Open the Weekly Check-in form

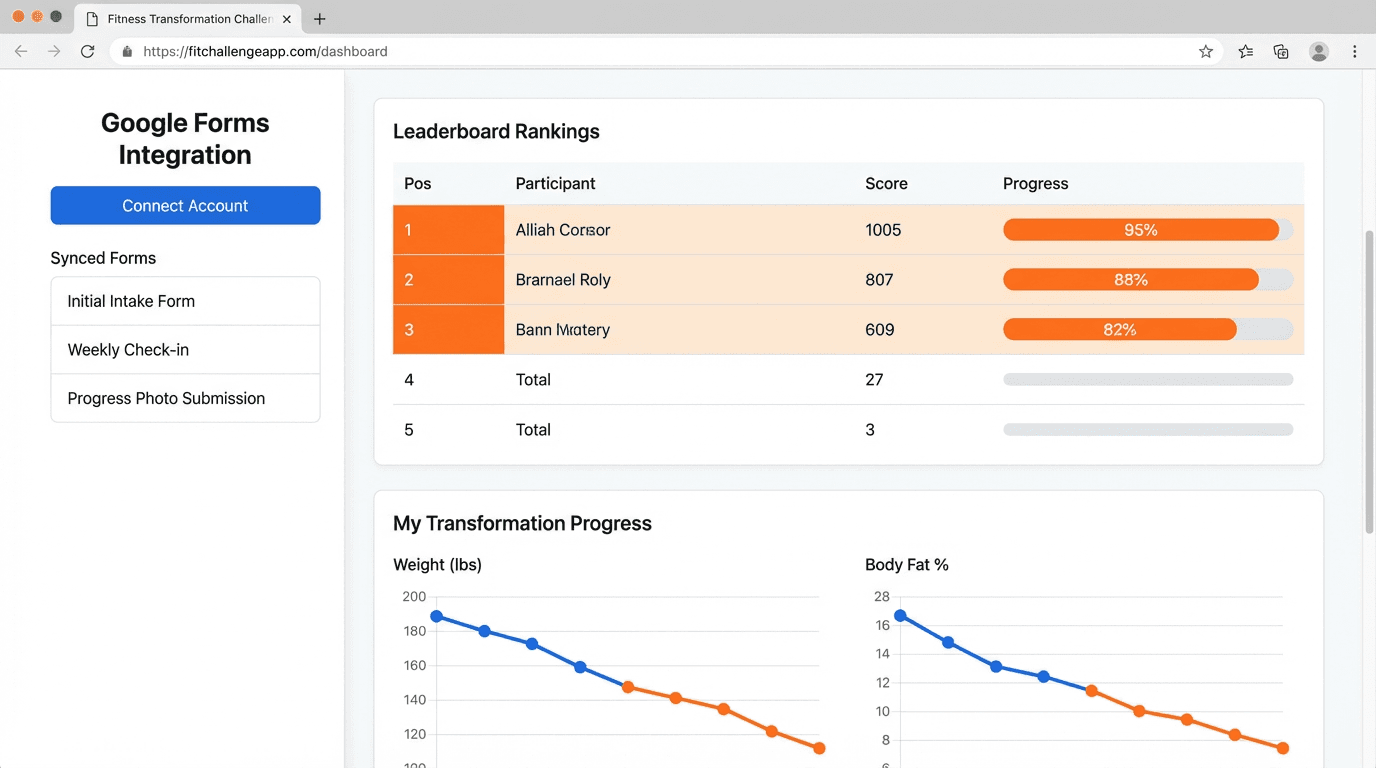(x=185, y=350)
